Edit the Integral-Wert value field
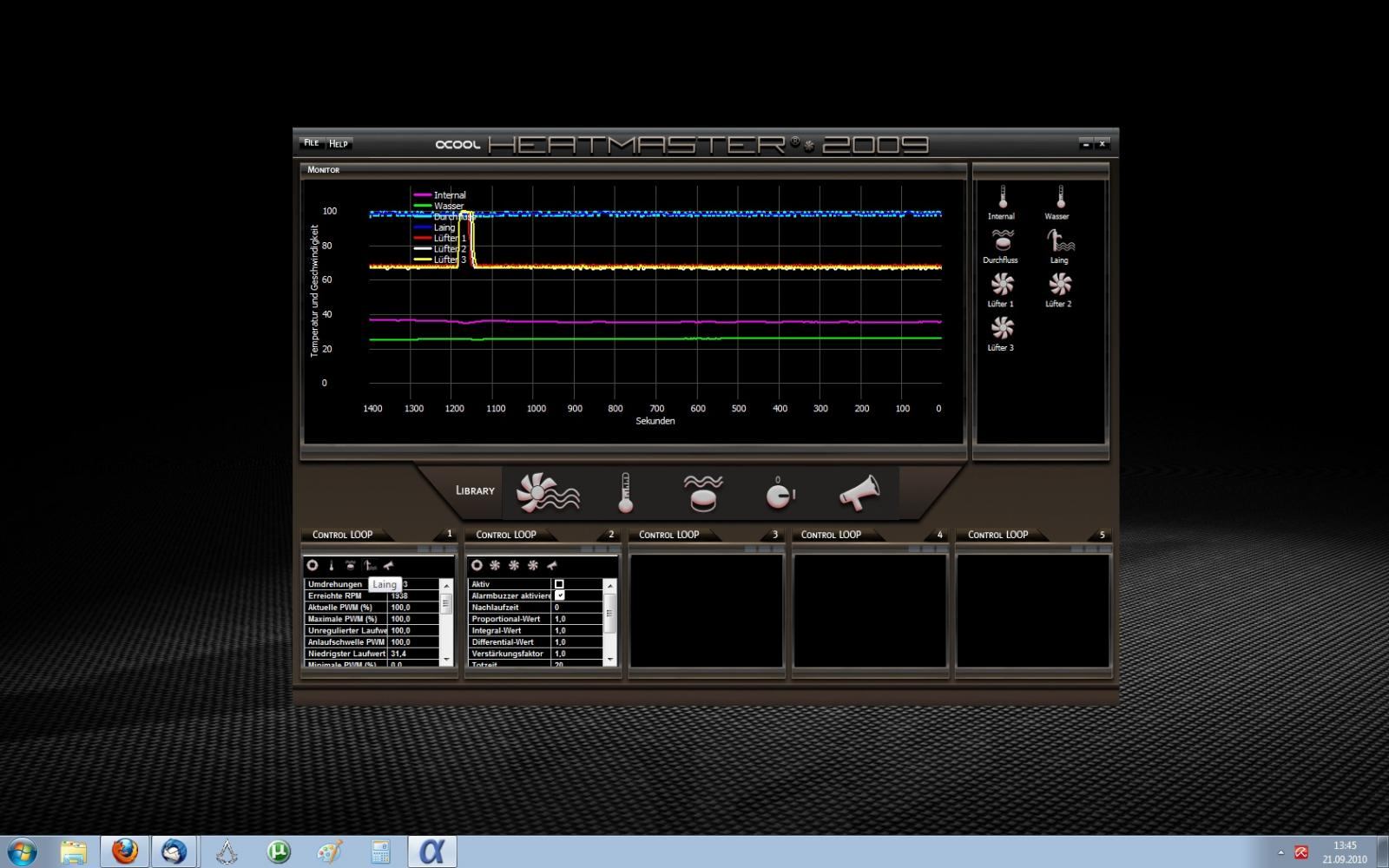Viewport: 1389px width, 868px height. 577,630
